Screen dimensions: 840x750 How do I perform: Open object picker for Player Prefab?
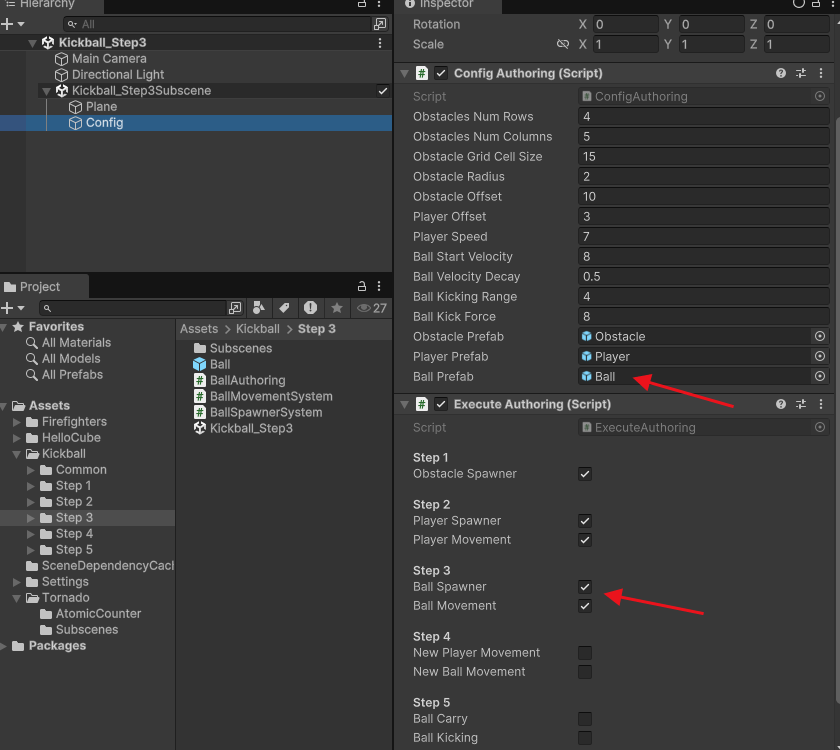[x=820, y=356]
